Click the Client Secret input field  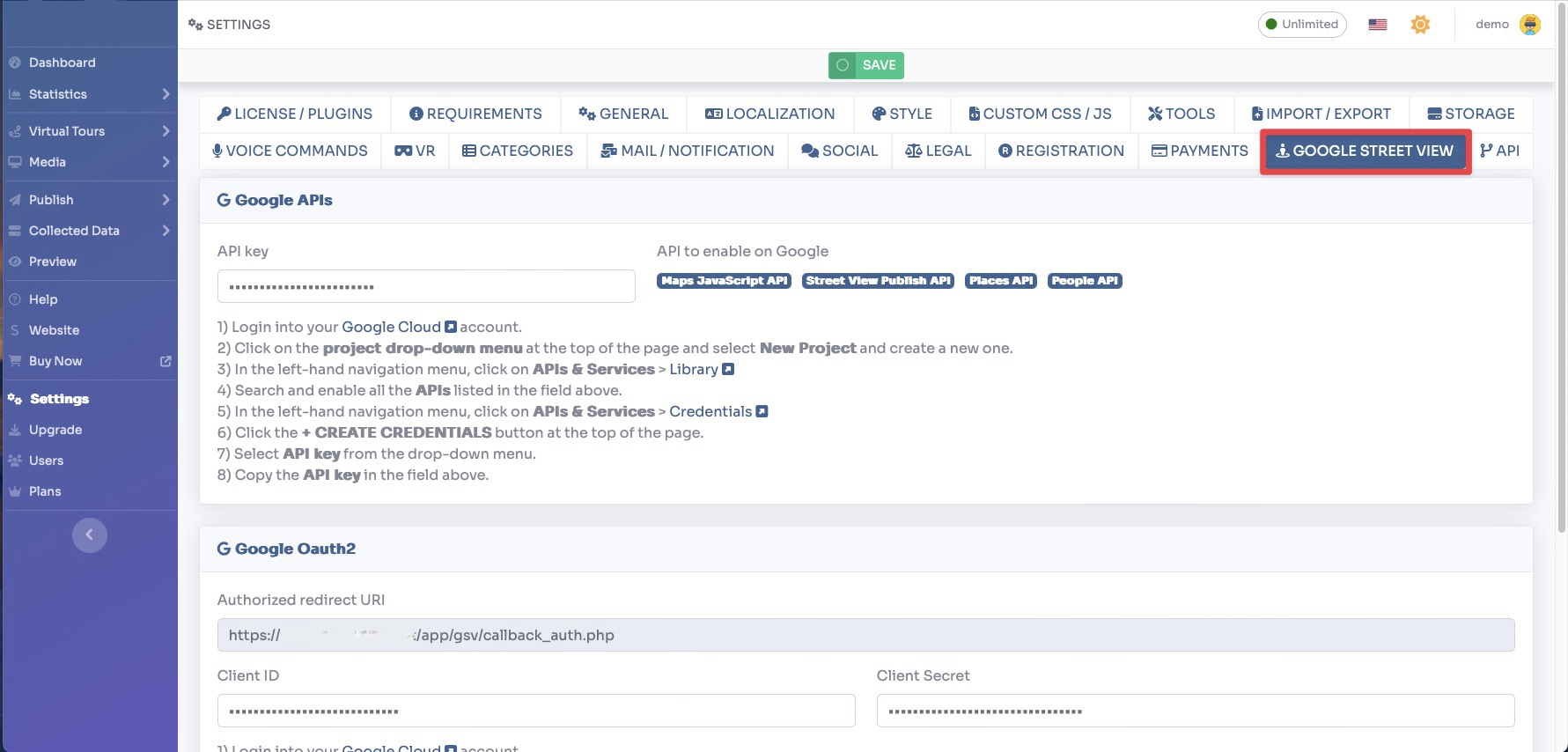pos(1195,711)
